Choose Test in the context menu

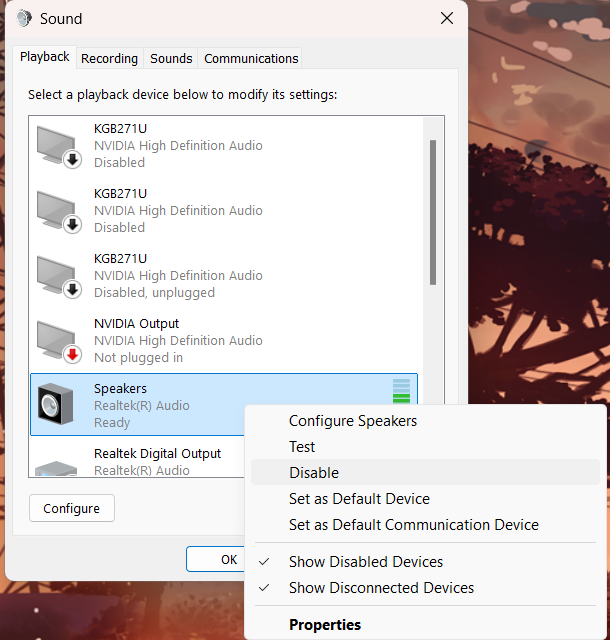tap(425, 447)
